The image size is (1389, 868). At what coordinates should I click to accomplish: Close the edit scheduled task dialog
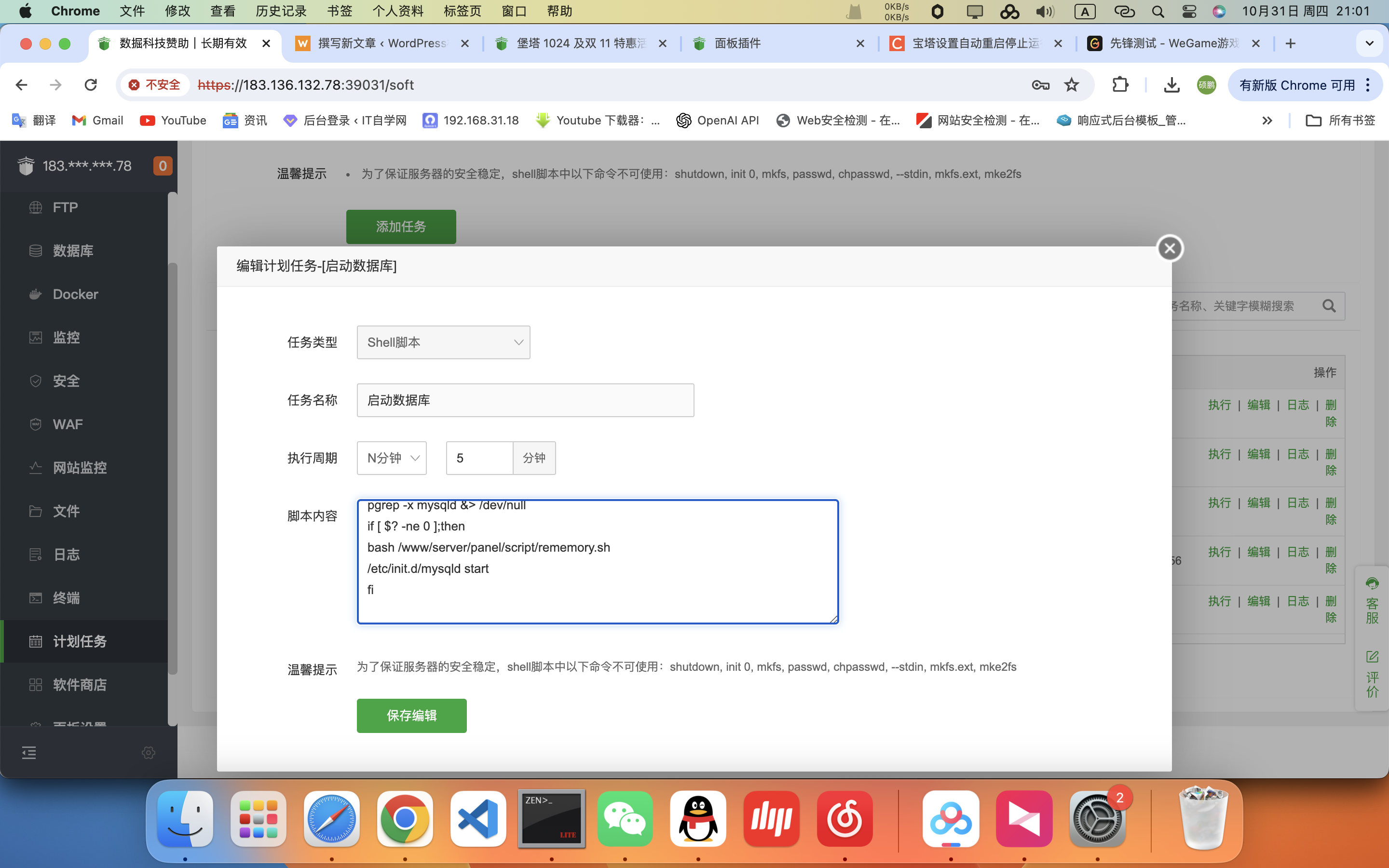point(1170,248)
